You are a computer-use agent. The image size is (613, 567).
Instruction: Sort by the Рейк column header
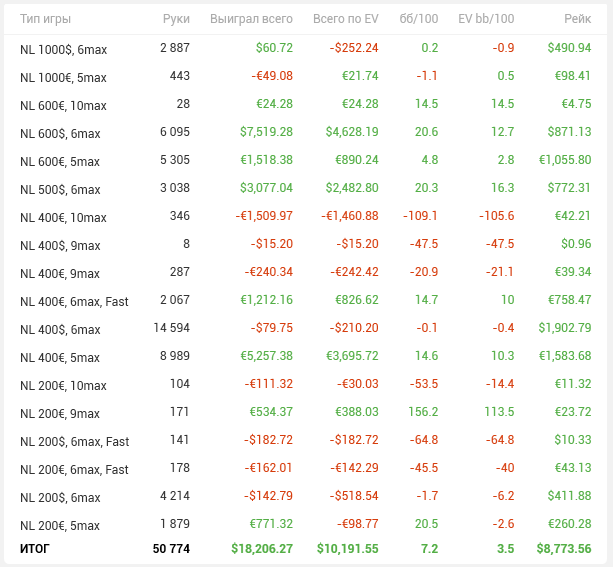pyautogui.click(x=577, y=19)
